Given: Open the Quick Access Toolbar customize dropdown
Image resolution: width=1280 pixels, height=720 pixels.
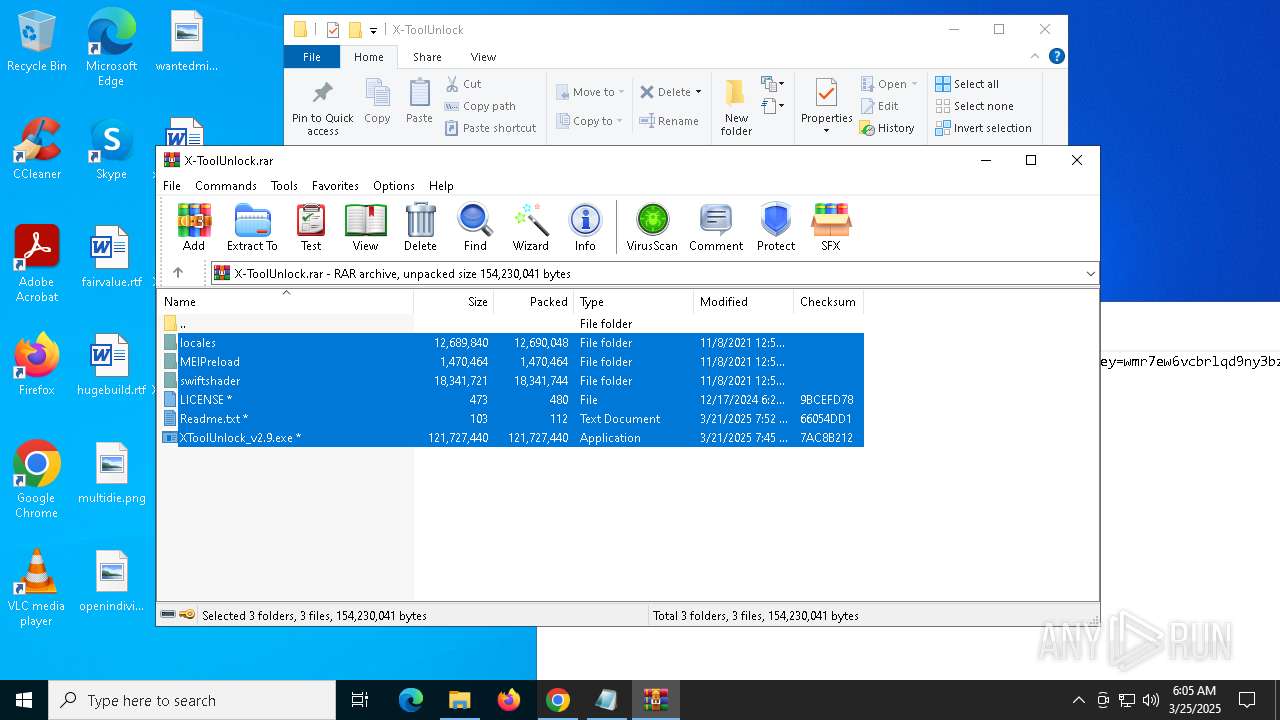Looking at the screenshot, I should click(373, 30).
